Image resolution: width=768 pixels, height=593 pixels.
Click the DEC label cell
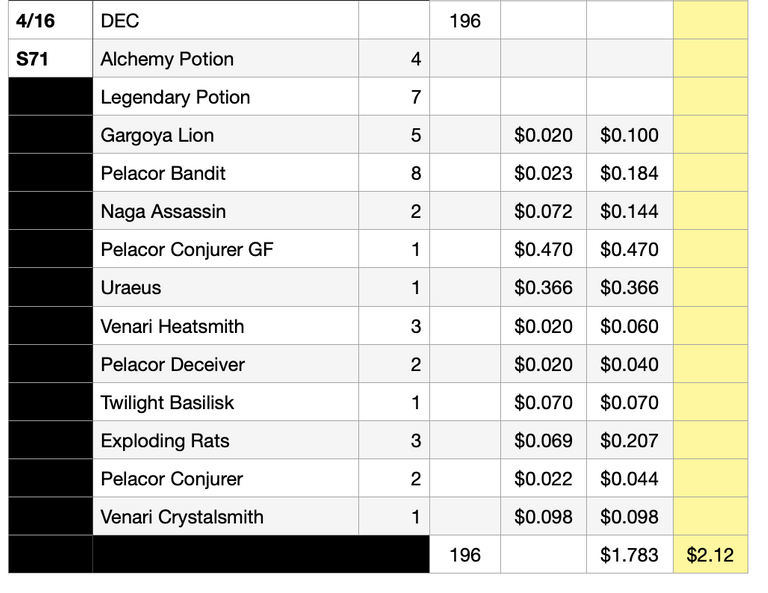(225, 21)
